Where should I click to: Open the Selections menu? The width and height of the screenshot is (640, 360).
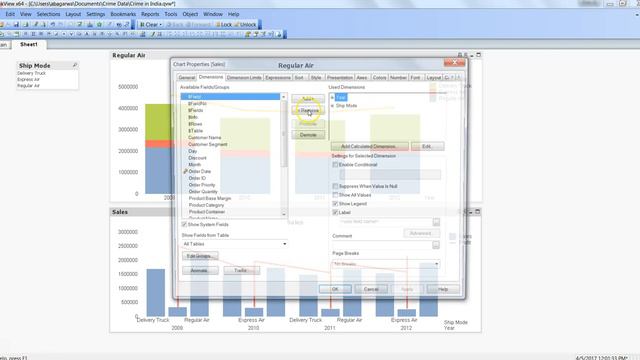coord(48,14)
